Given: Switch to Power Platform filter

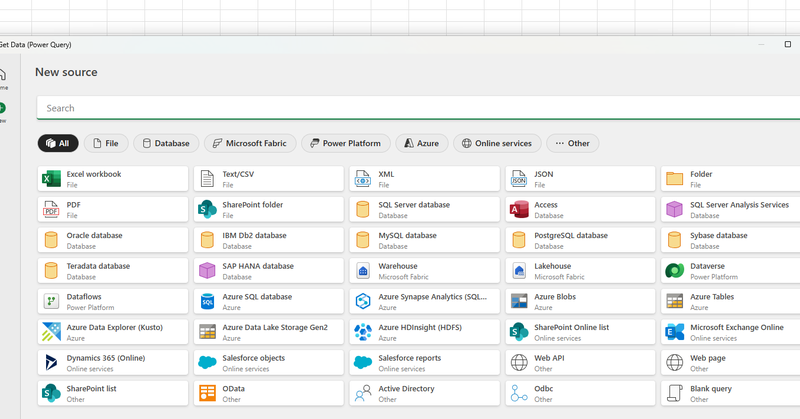Looking at the screenshot, I should coord(346,143).
